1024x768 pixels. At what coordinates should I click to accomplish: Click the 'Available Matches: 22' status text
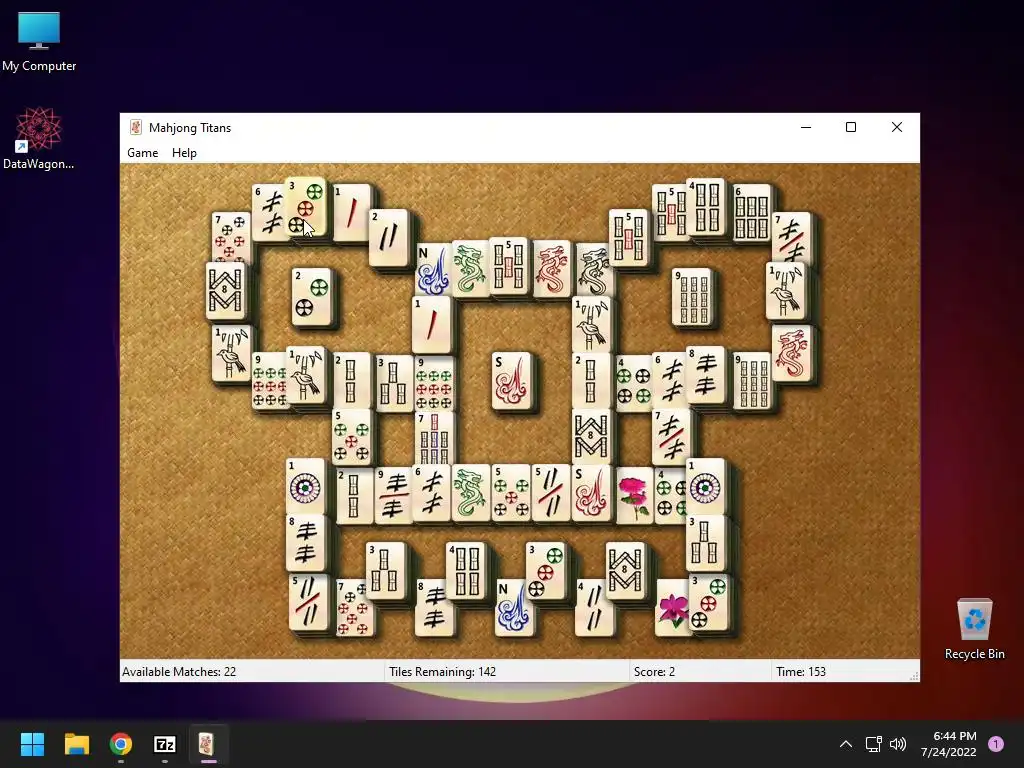(179, 671)
